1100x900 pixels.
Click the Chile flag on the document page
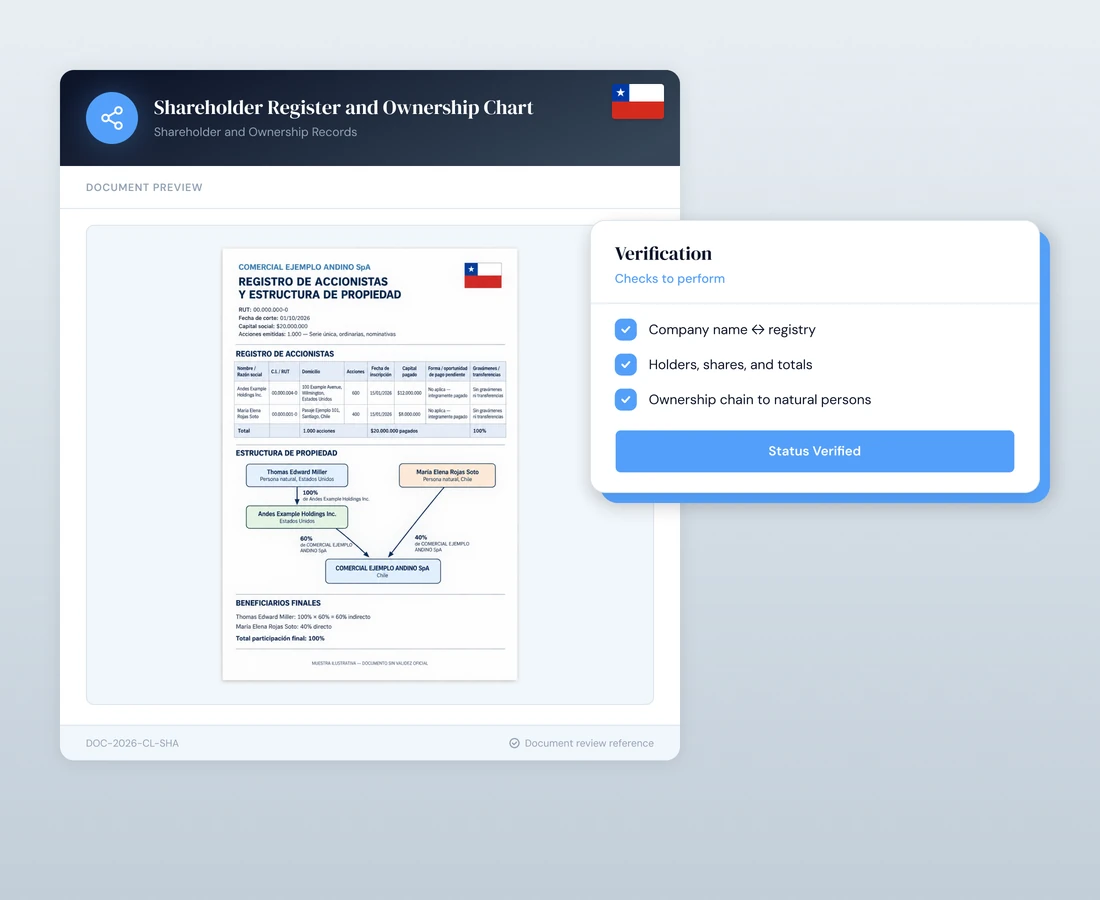click(483, 275)
